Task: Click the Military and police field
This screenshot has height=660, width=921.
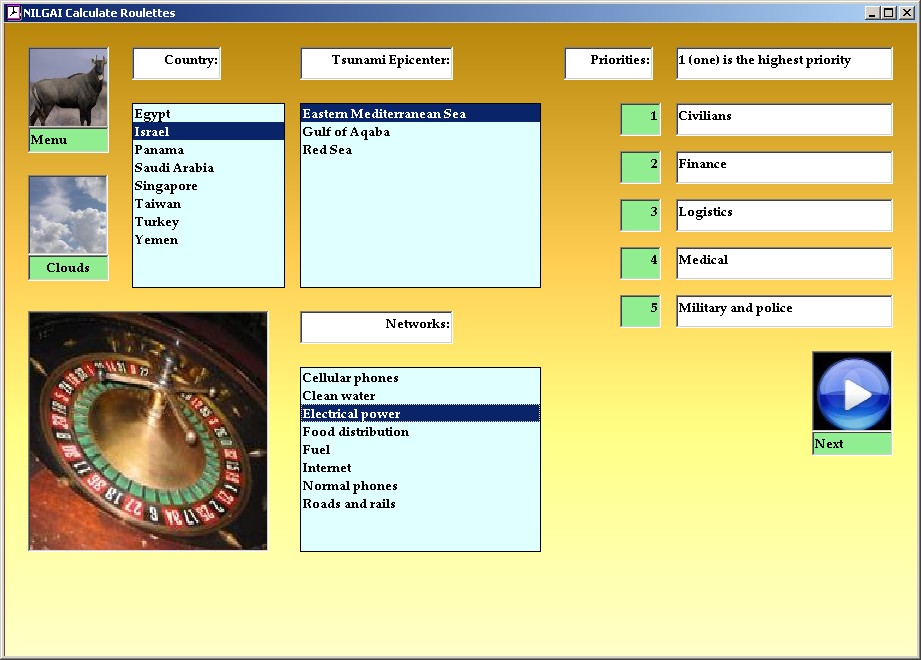Action: pyautogui.click(x=783, y=311)
